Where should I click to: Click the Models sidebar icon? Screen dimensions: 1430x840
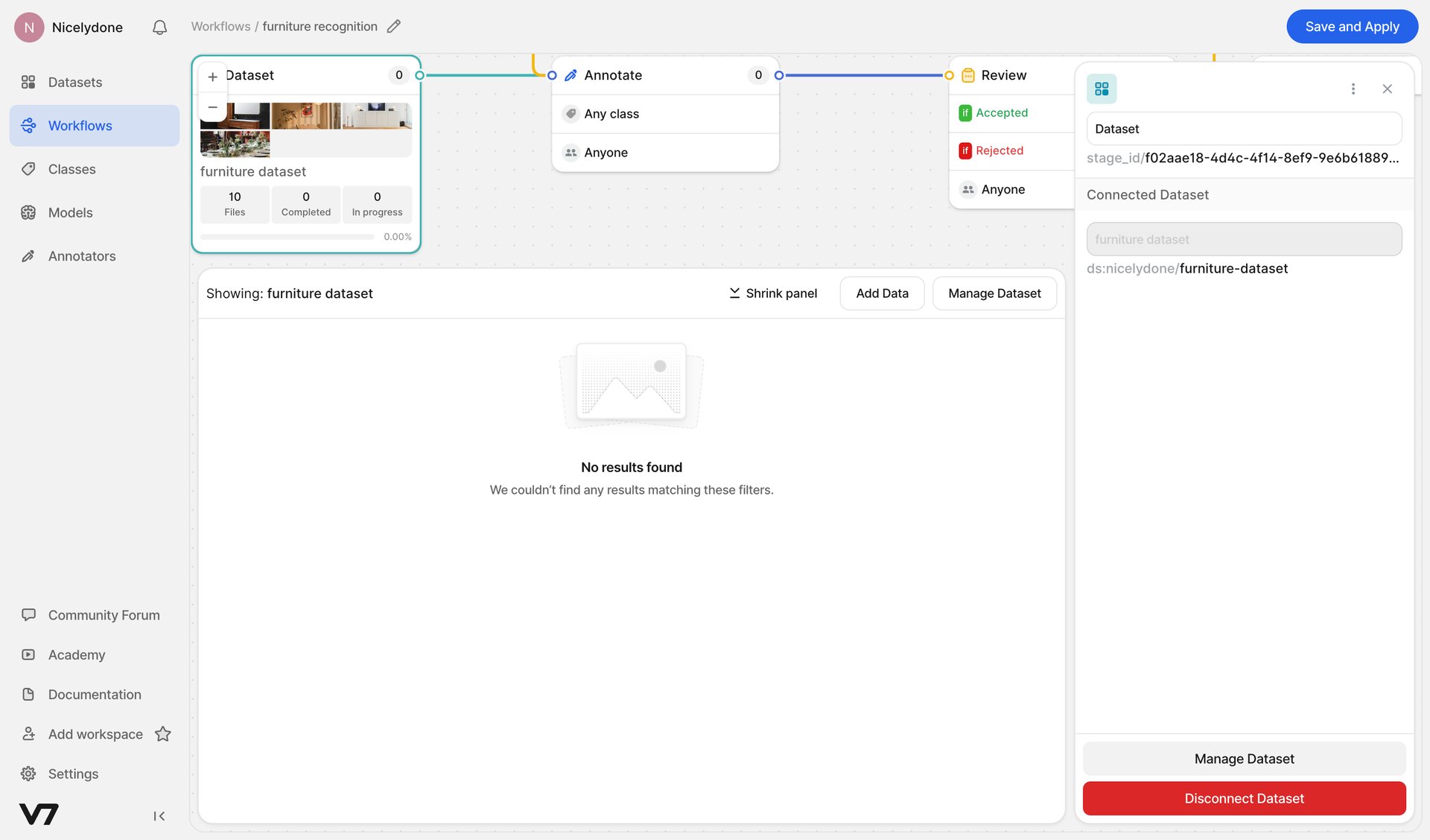(28, 212)
